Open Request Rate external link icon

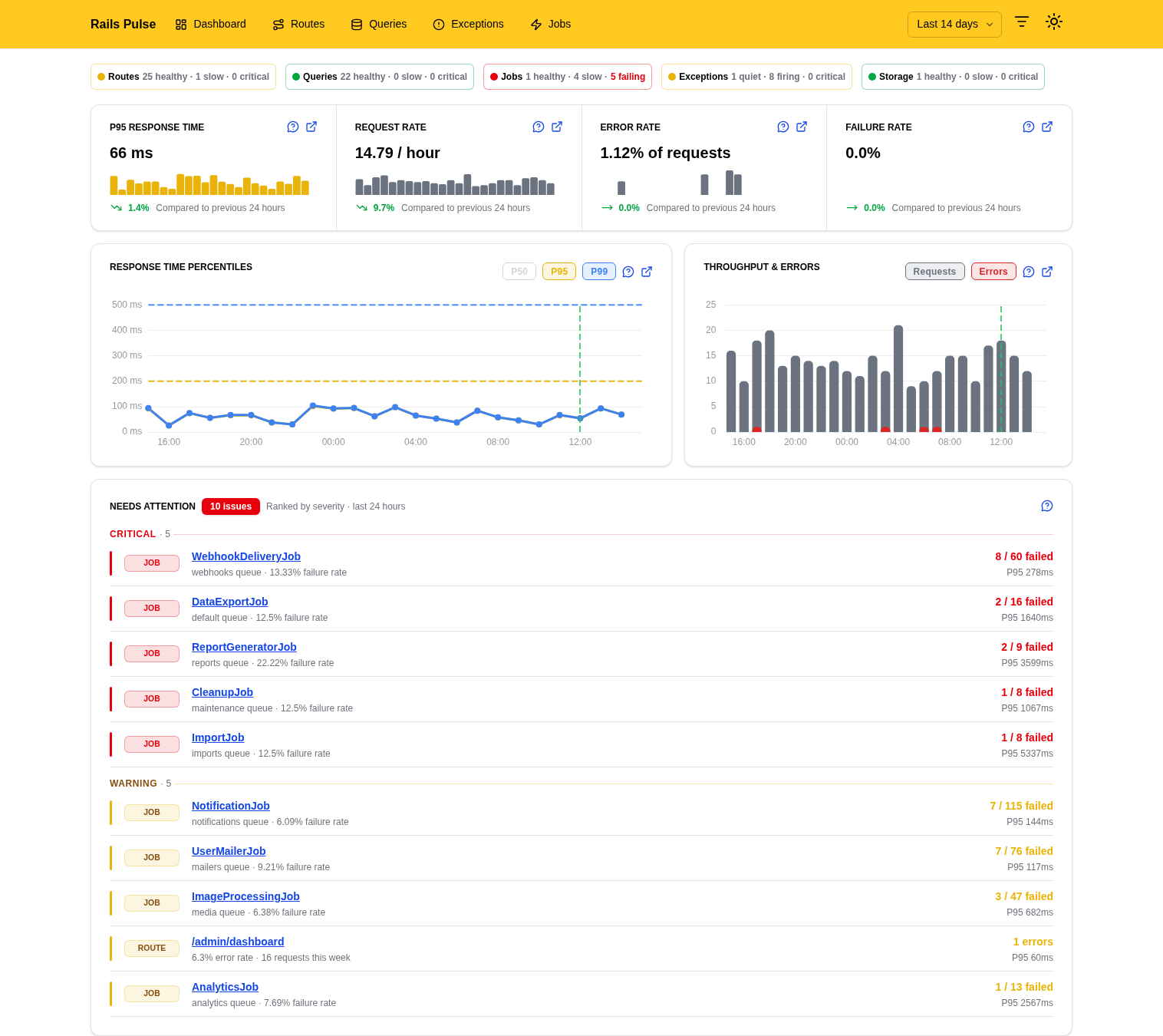pyautogui.click(x=557, y=127)
